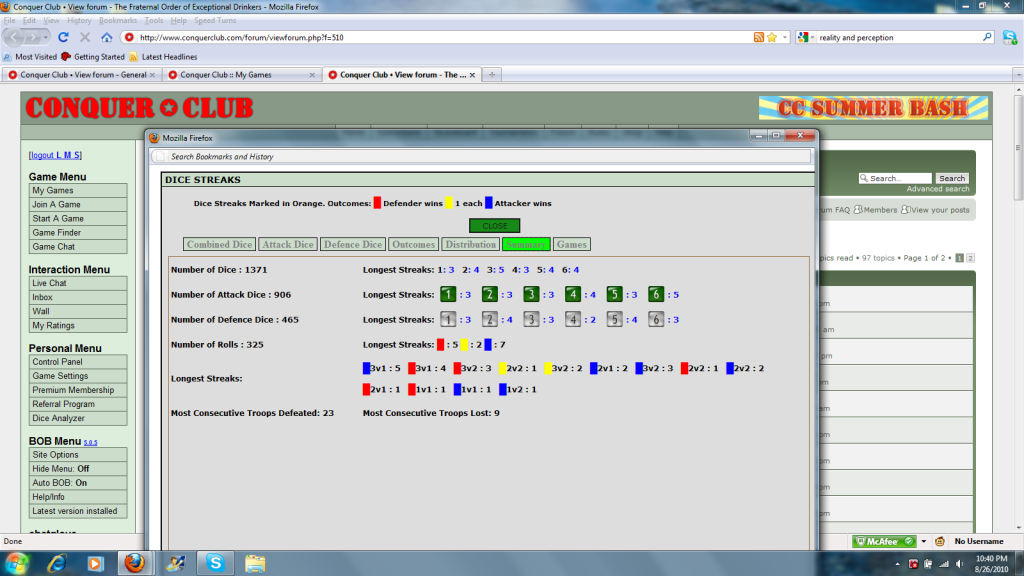
Task: Click yellow 1 each legend swatch
Action: 449,203
